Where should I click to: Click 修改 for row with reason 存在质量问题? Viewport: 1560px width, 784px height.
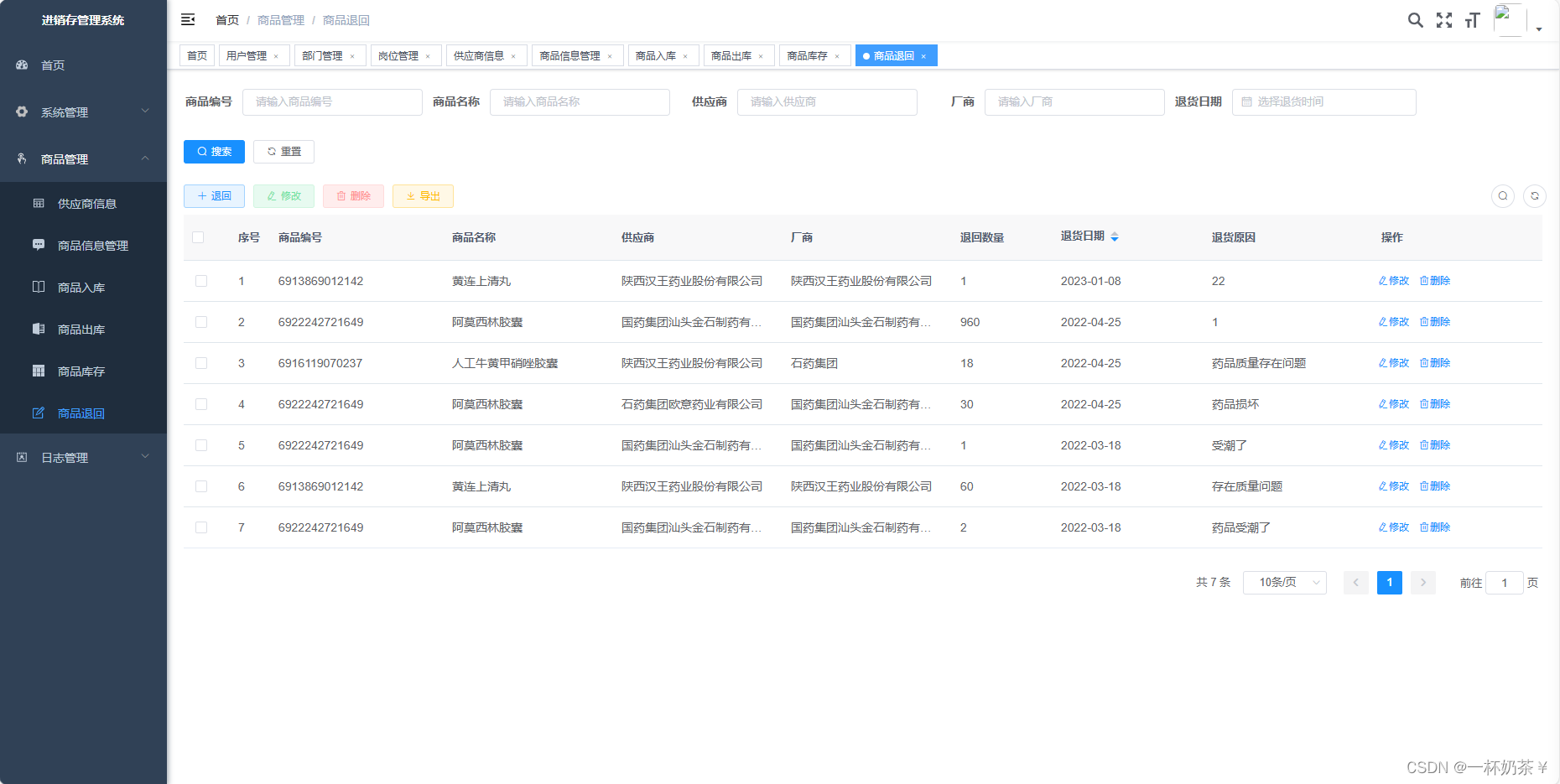(x=1394, y=486)
